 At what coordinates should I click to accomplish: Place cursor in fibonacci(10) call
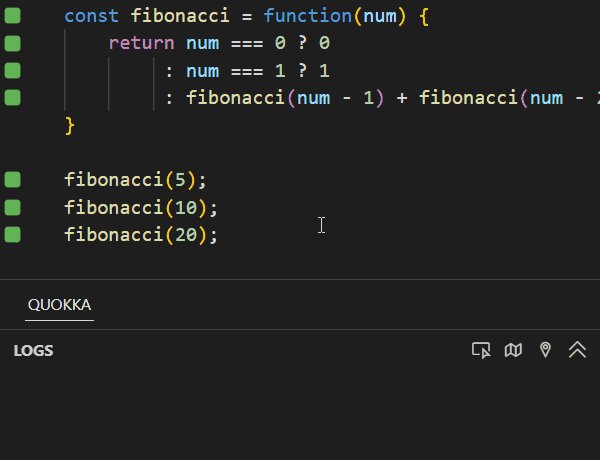pos(140,207)
